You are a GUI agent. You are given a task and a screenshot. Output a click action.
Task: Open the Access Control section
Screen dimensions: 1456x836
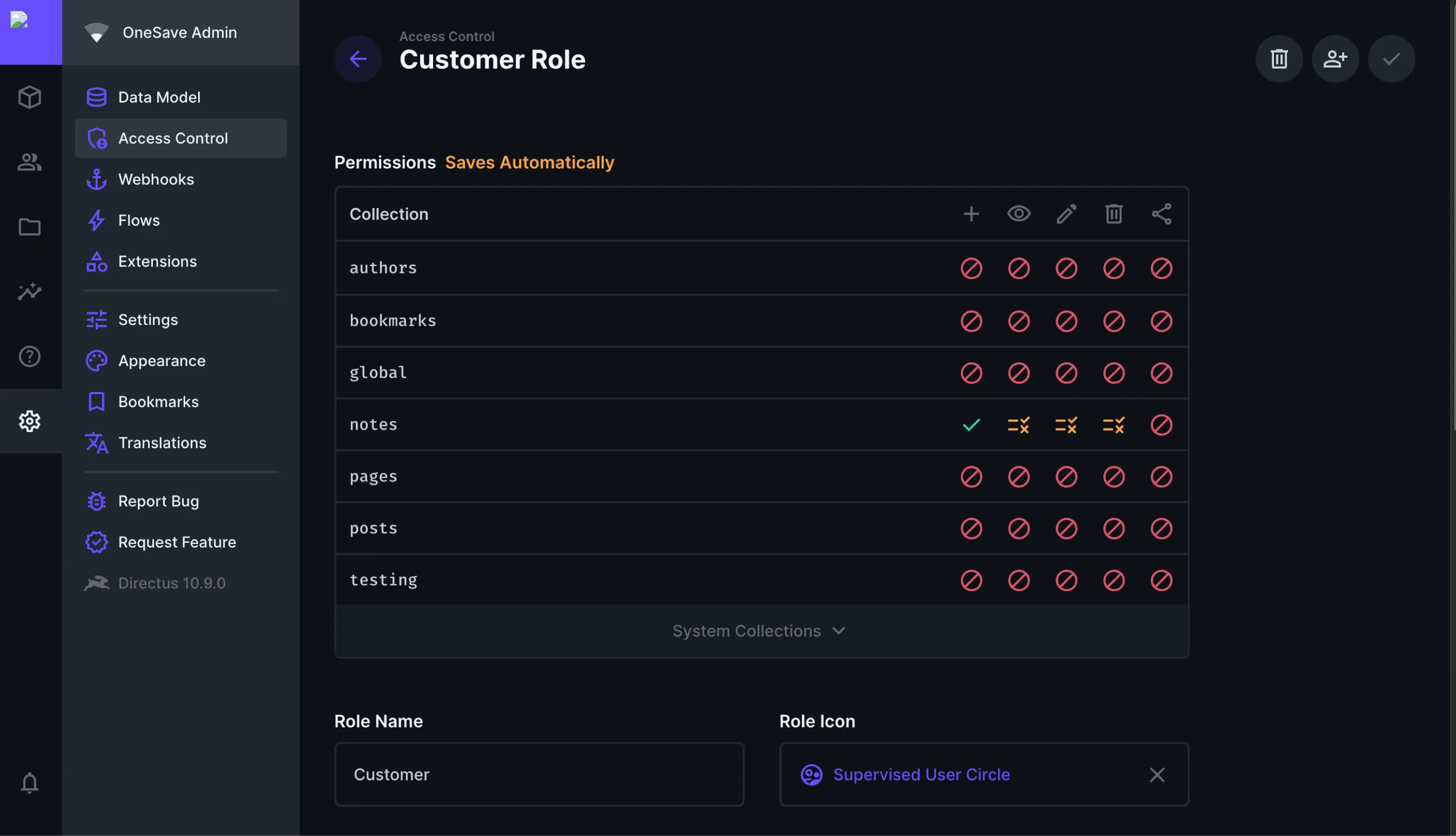click(x=172, y=138)
